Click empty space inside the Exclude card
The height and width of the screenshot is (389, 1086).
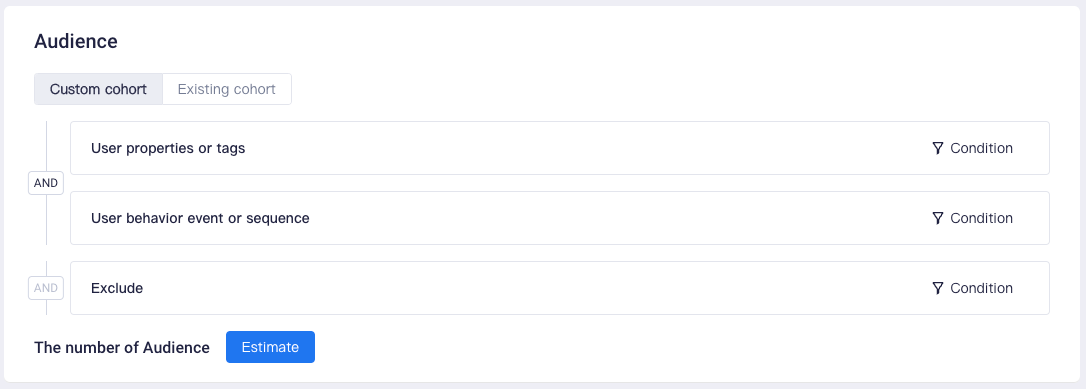click(x=533, y=288)
